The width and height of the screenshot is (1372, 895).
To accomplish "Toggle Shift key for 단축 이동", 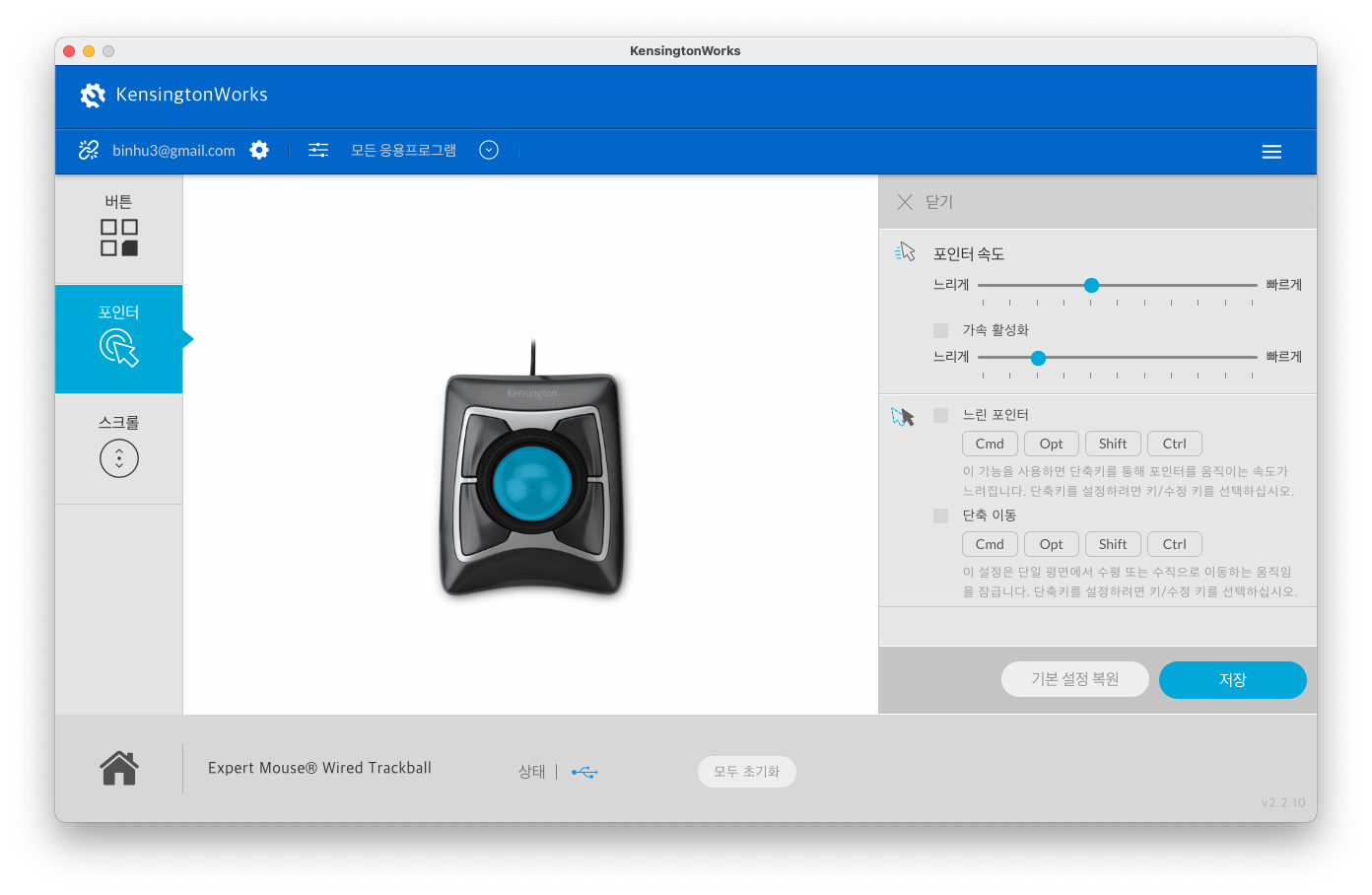I will click(x=1113, y=544).
